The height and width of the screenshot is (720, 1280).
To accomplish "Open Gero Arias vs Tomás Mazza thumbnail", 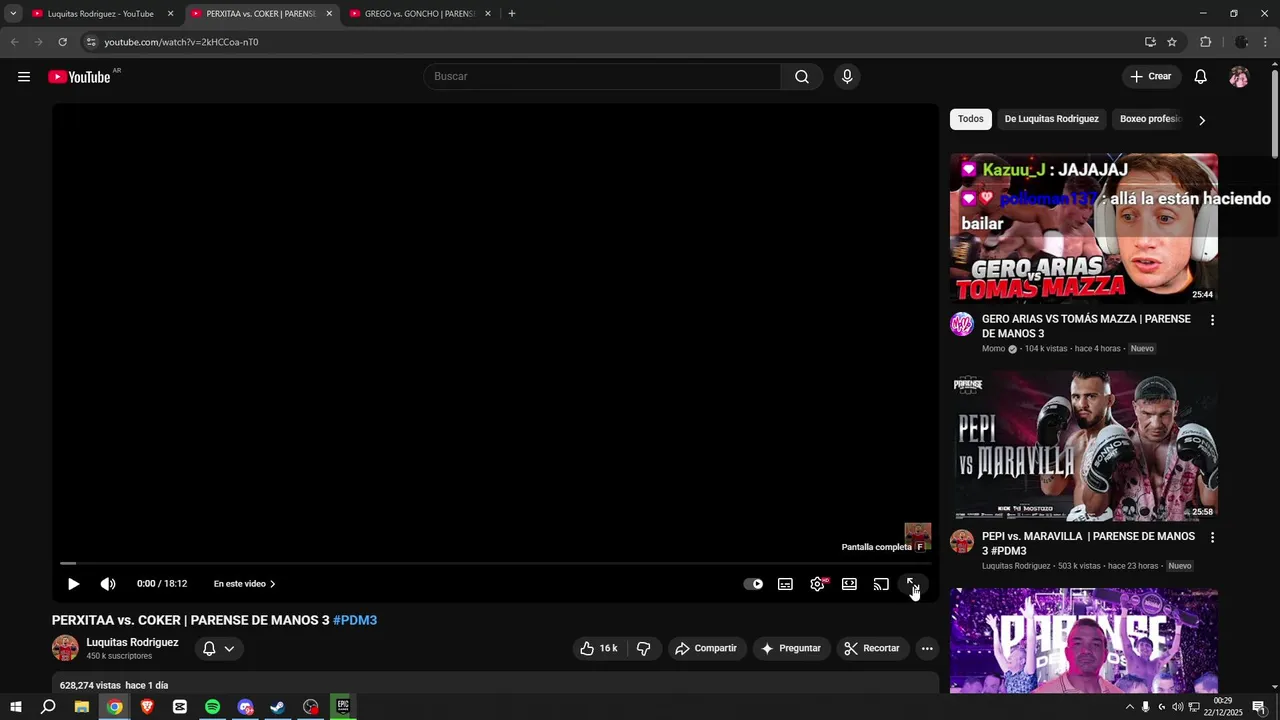I will tap(1084, 228).
